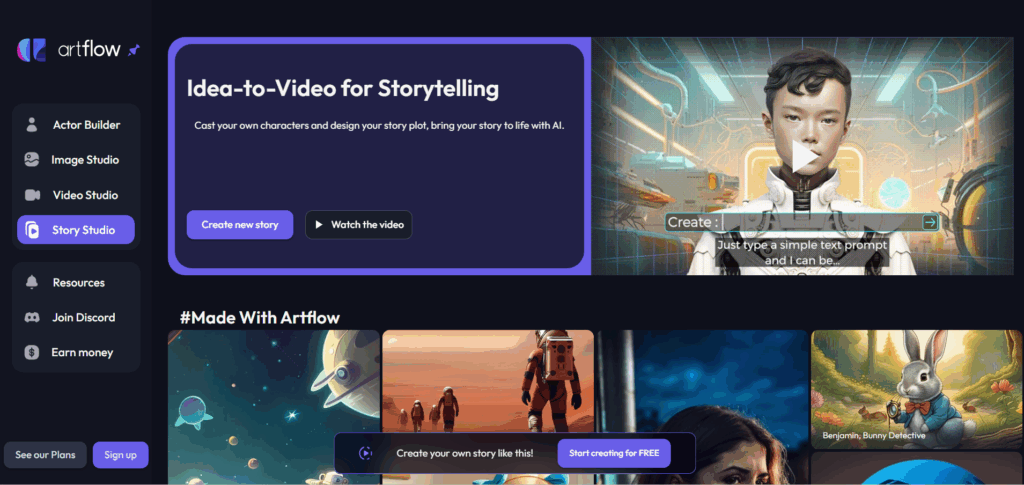The height and width of the screenshot is (485, 1024).
Task: Click the Actor Builder person icon
Action: (x=31, y=125)
